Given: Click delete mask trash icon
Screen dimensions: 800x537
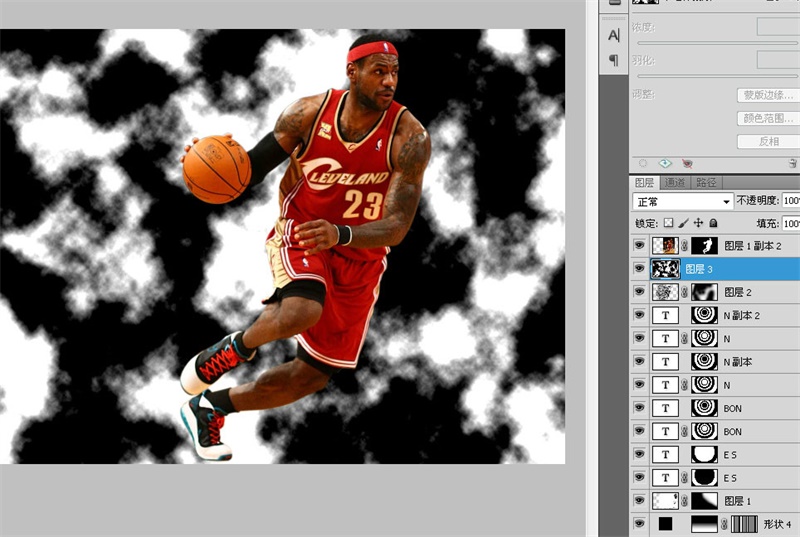Looking at the screenshot, I should 792,163.
